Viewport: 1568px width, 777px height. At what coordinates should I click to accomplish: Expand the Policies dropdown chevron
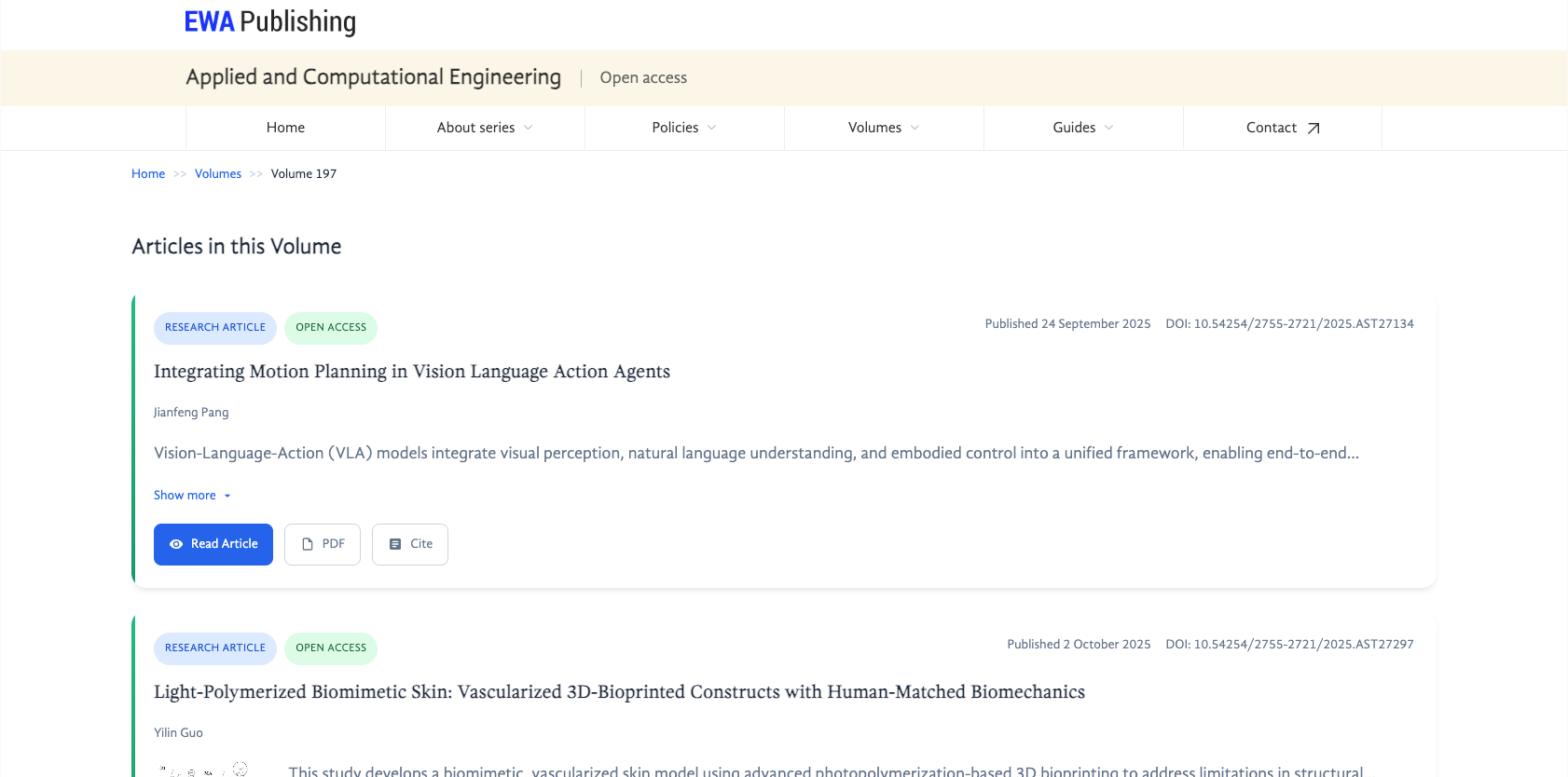(711, 128)
